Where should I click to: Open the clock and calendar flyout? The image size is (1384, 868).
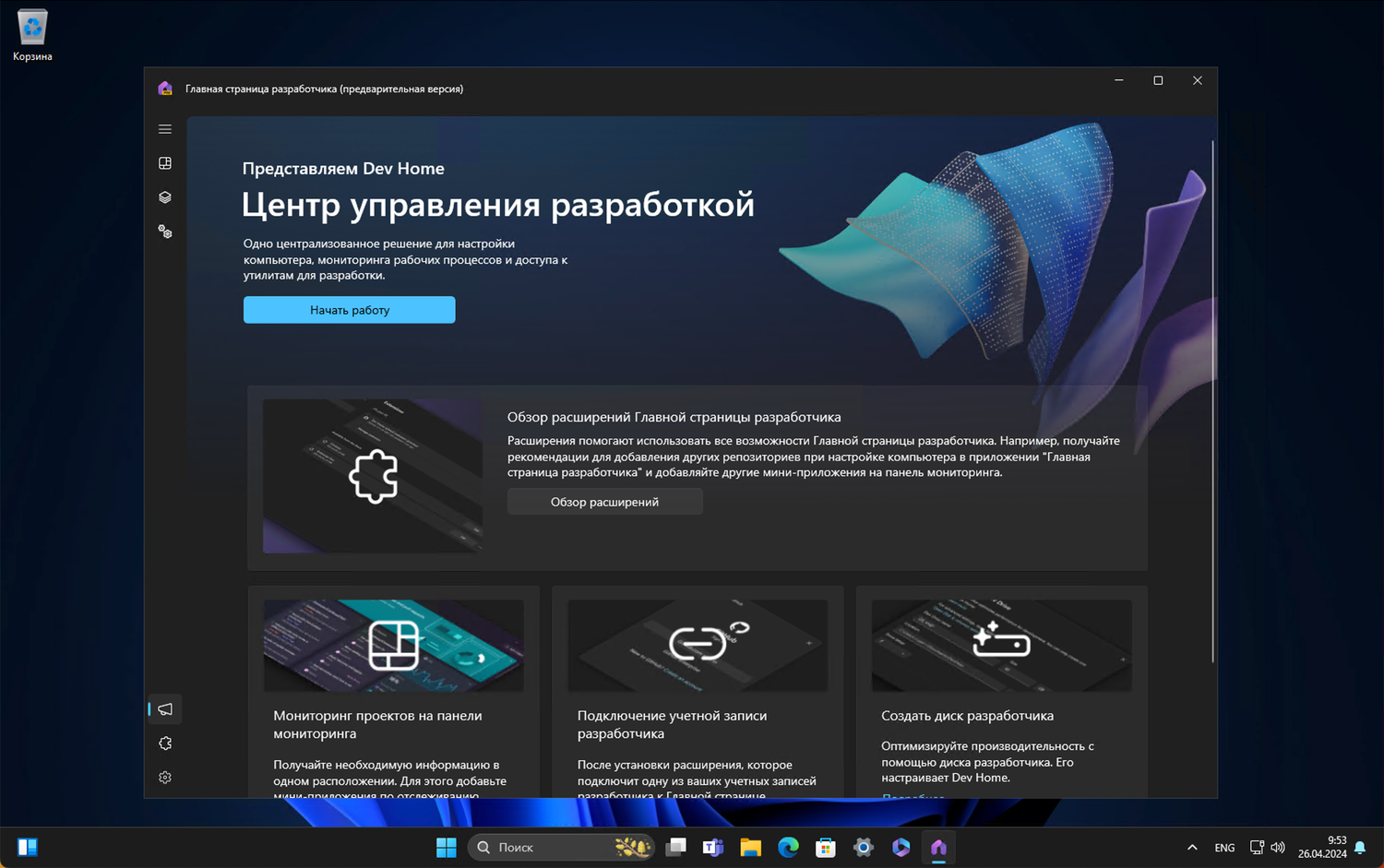coord(1322,848)
